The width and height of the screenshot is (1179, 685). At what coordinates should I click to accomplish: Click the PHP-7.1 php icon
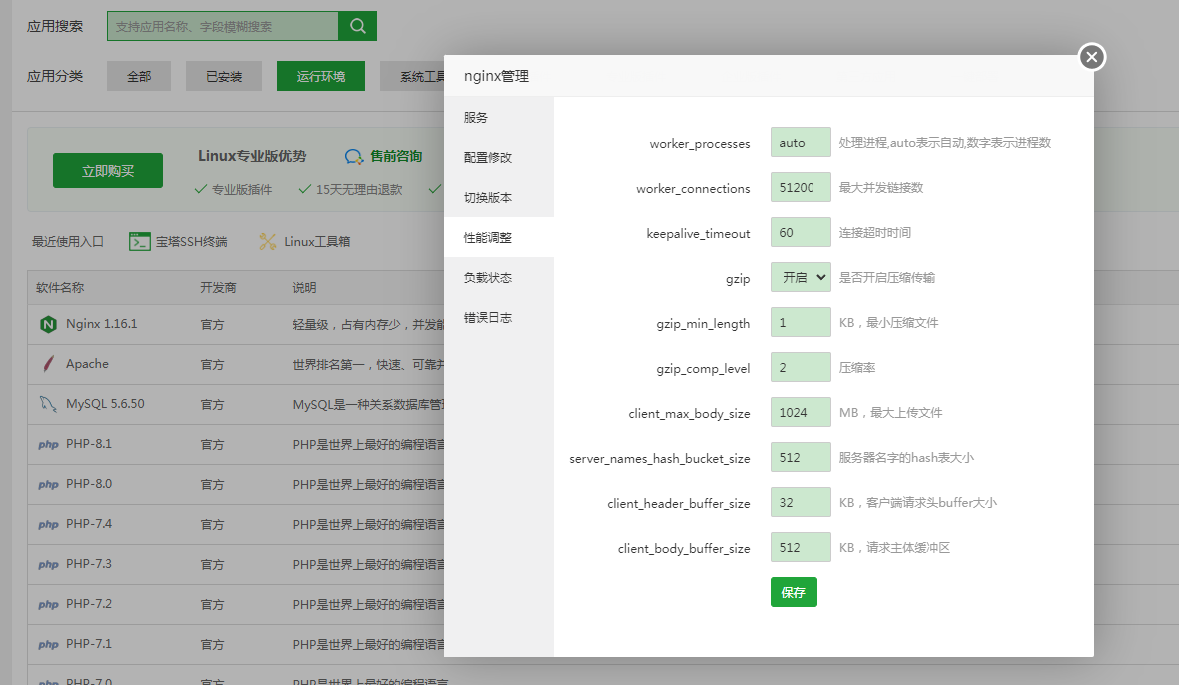point(48,644)
